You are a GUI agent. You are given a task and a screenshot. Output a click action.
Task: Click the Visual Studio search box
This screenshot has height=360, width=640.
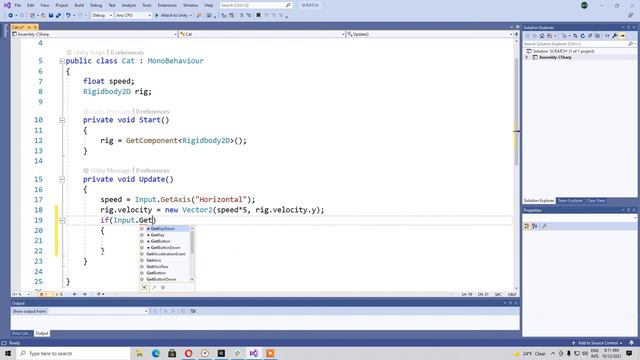click(256, 5)
